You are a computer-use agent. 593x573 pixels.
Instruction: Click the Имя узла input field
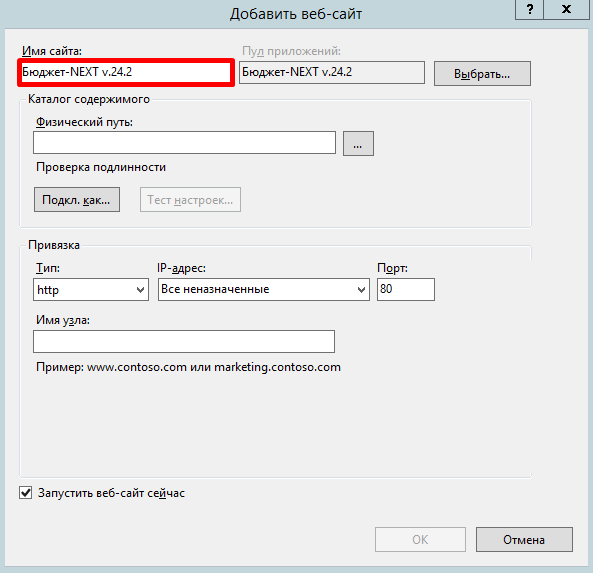coord(184,342)
